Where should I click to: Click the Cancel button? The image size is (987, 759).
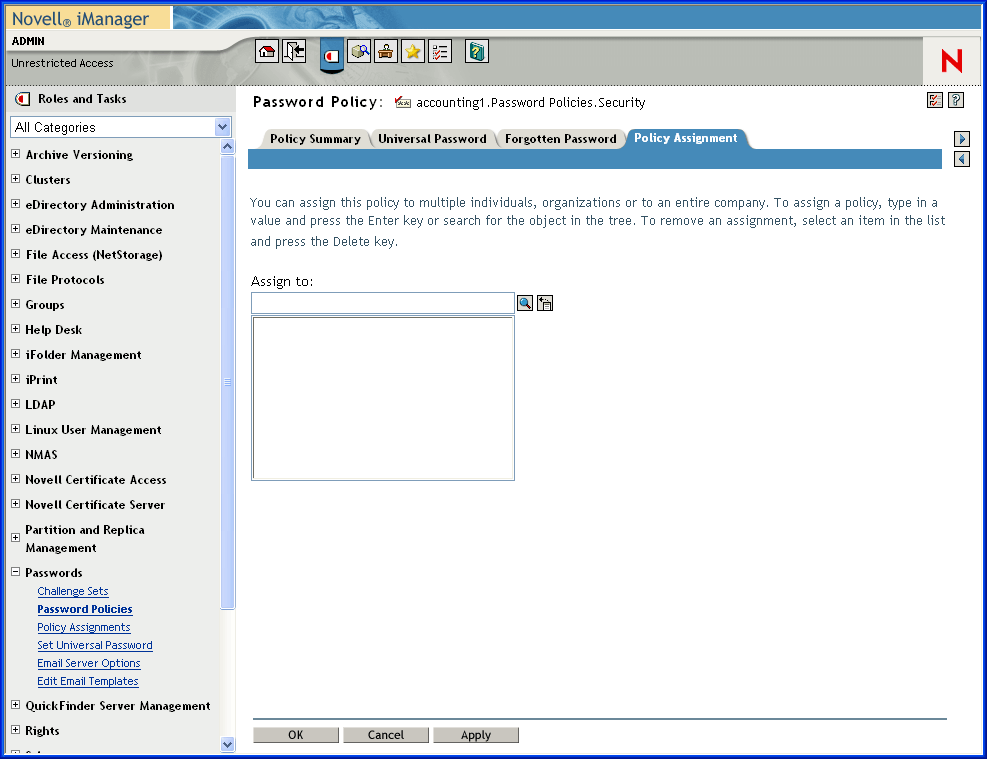coord(386,735)
